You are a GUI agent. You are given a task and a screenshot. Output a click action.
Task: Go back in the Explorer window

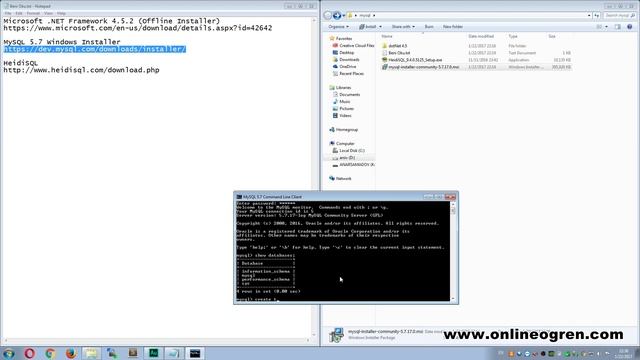pos(328,16)
